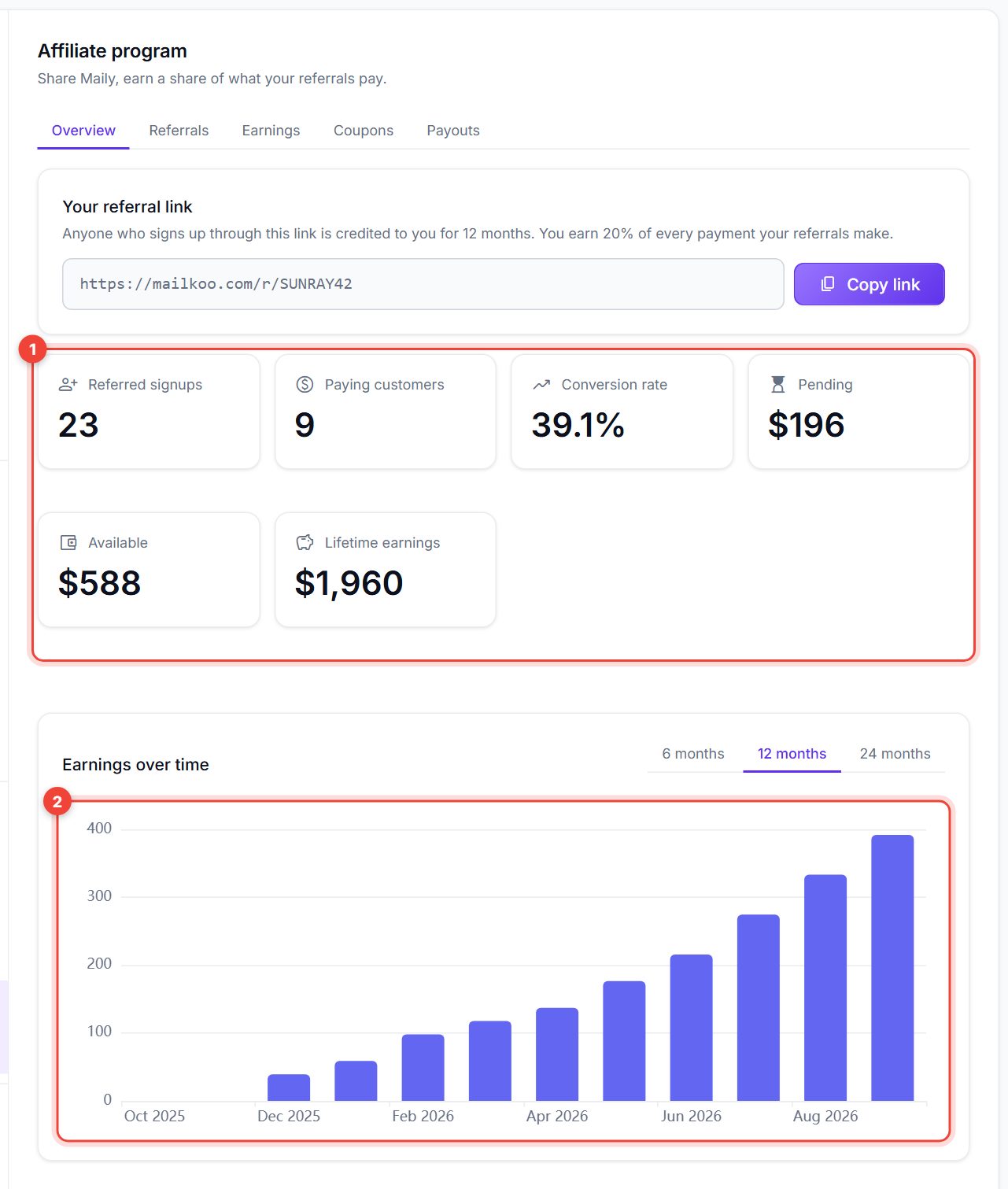Screen dimensions: 1008x1189
Task: Click the 39.1% conversion rate value
Action: [578, 425]
